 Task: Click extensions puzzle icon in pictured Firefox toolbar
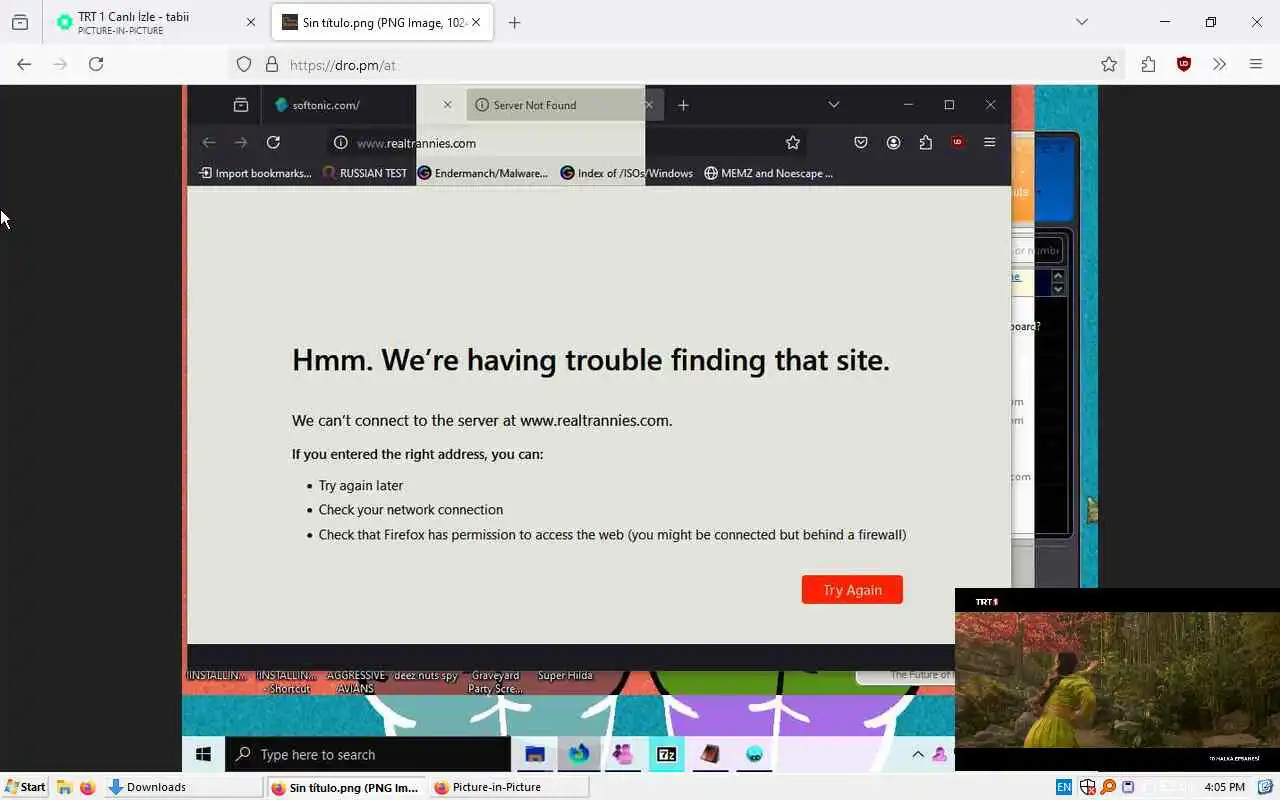tap(925, 143)
